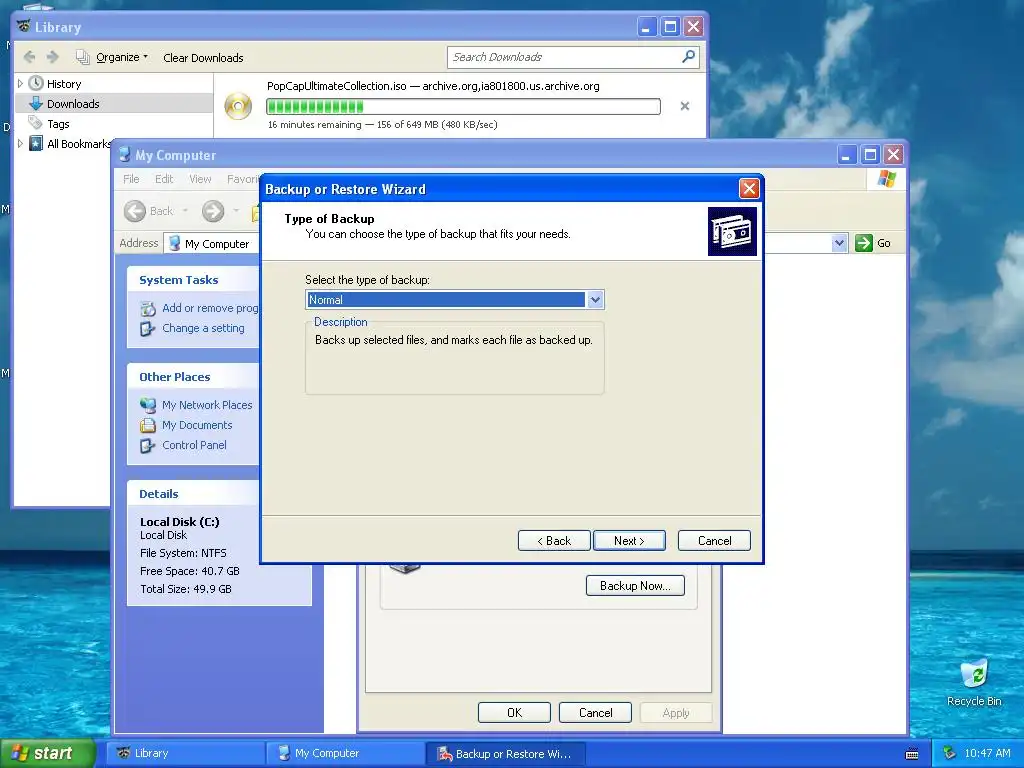
Task: Click the Control Panel icon
Action: pos(148,445)
